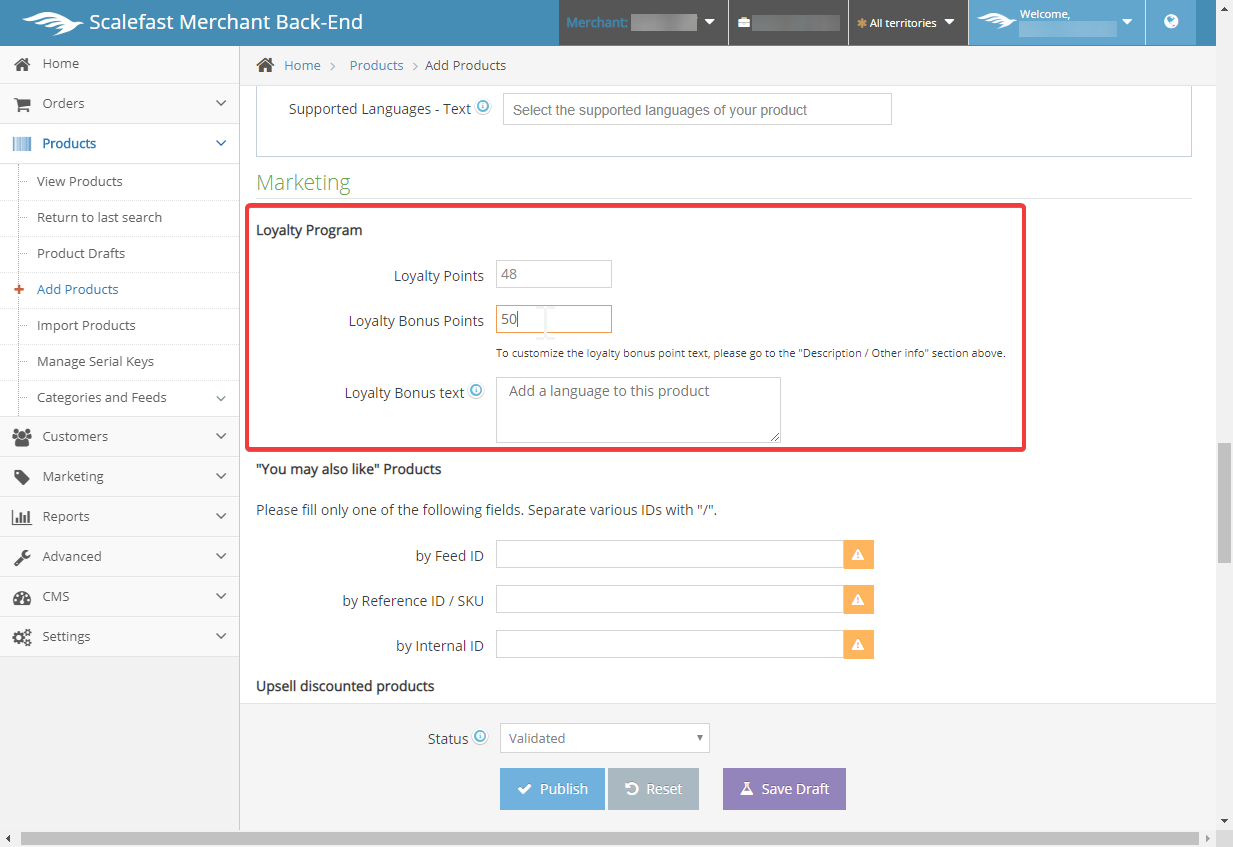
Task: Click the warning icon next to by Reference ID / SKU
Action: point(858,600)
